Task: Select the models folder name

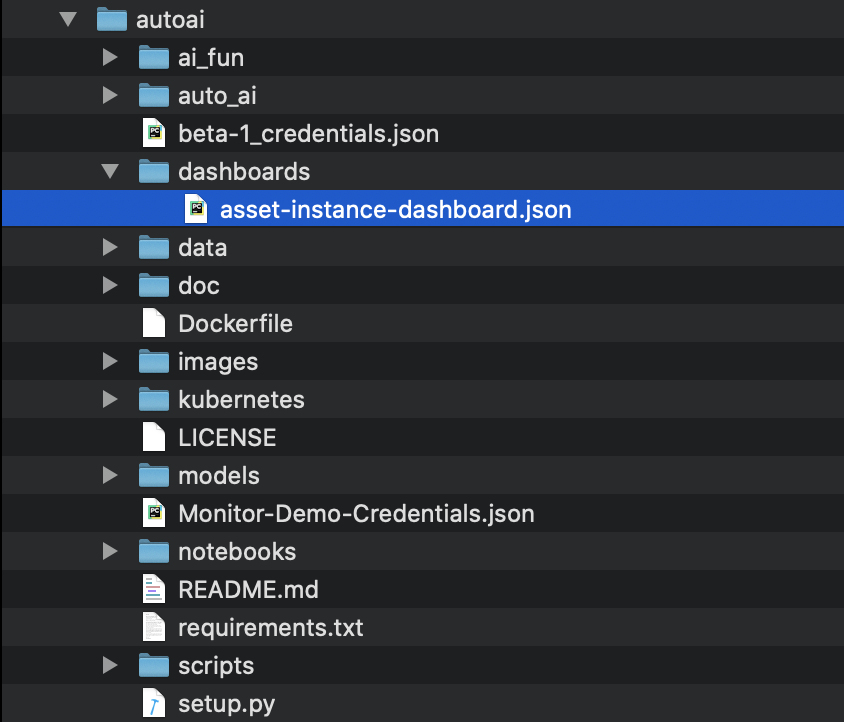Action: (219, 475)
